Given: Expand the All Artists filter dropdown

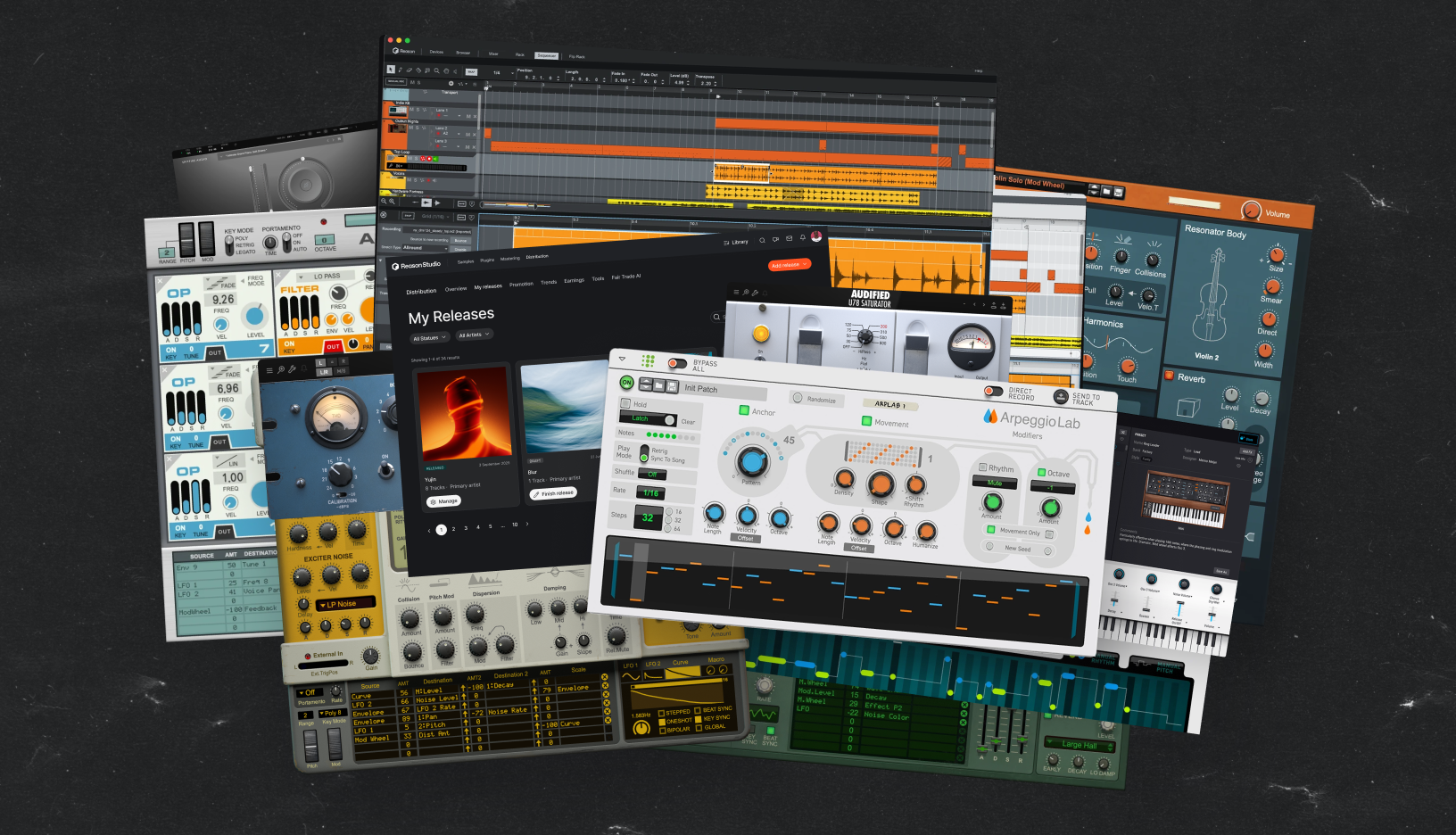Looking at the screenshot, I should point(474,335).
